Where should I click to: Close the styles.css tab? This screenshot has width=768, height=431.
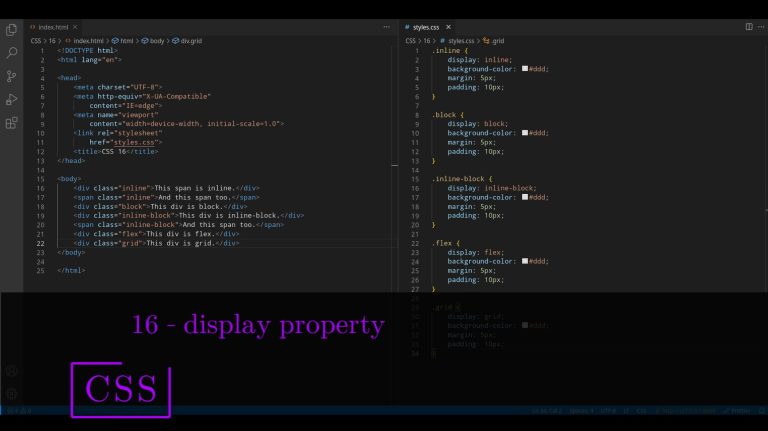click(448, 27)
